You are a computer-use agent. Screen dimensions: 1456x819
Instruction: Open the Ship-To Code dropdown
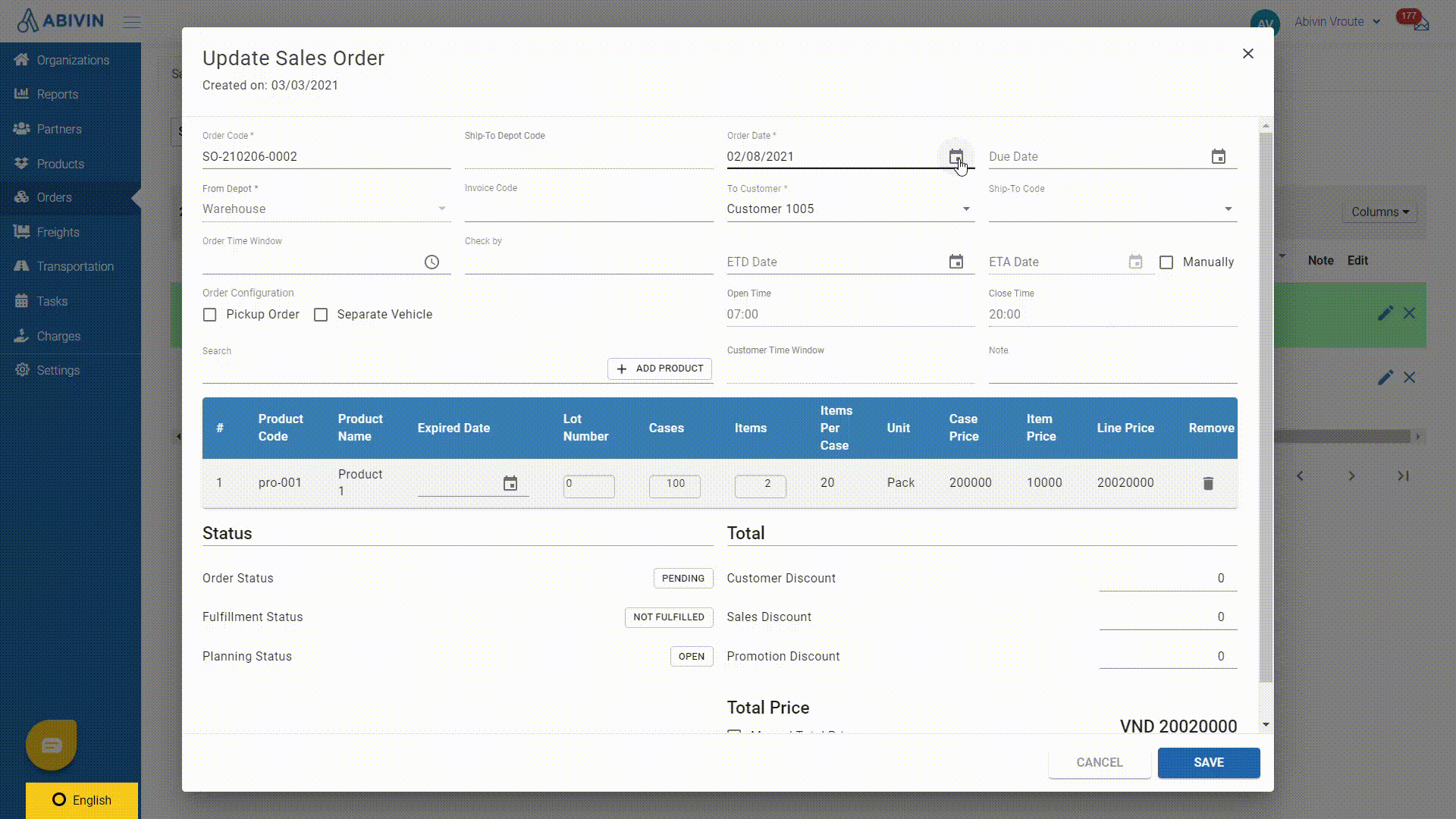(1228, 209)
